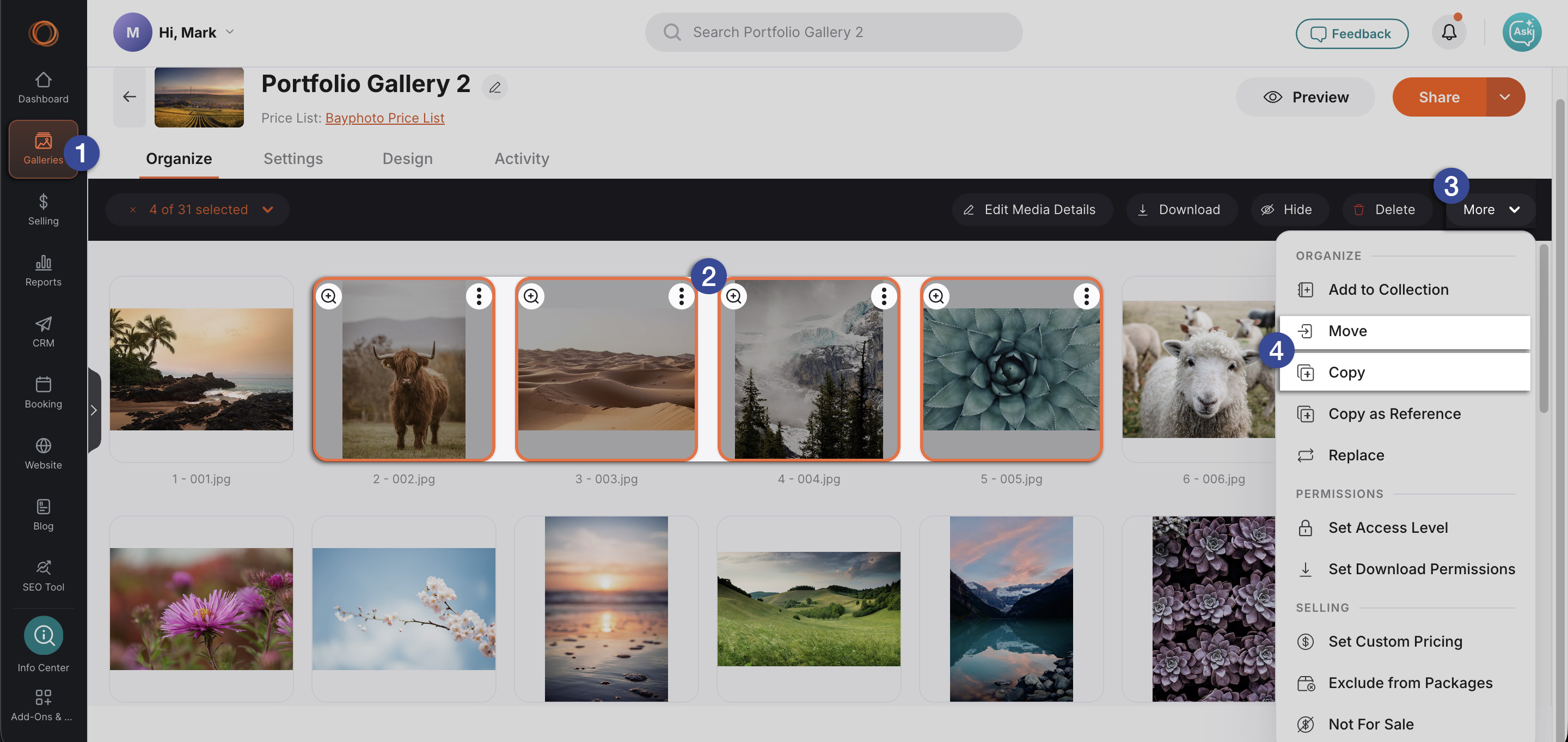Click the More menu scrollbar
Image resolution: width=1568 pixels, height=742 pixels.
(x=1543, y=329)
